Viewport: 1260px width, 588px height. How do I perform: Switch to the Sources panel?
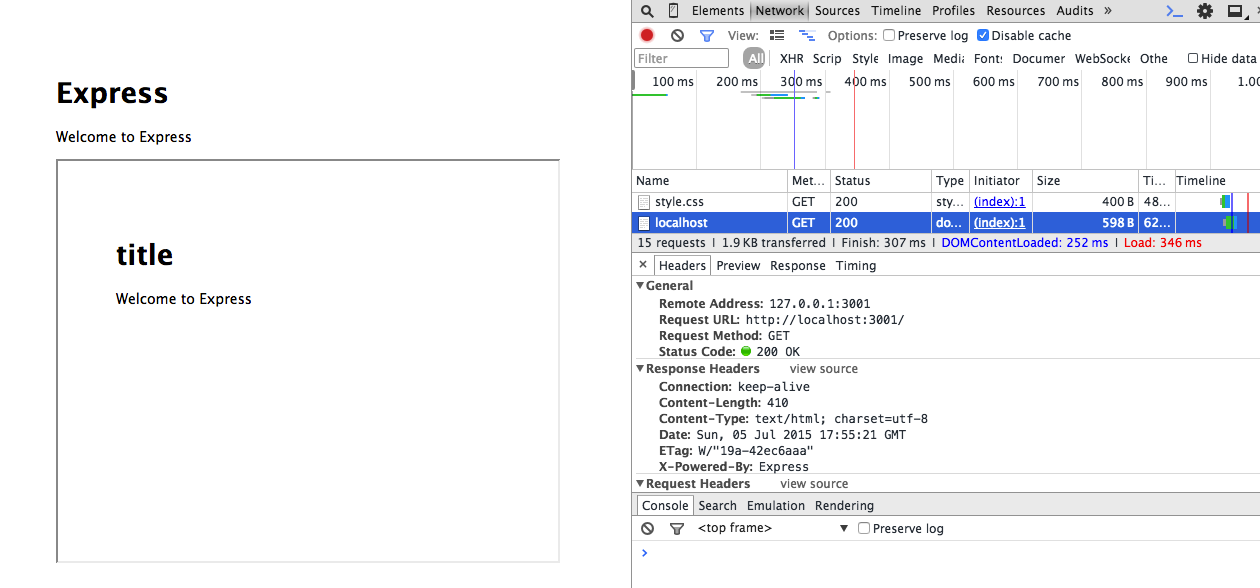tap(837, 11)
